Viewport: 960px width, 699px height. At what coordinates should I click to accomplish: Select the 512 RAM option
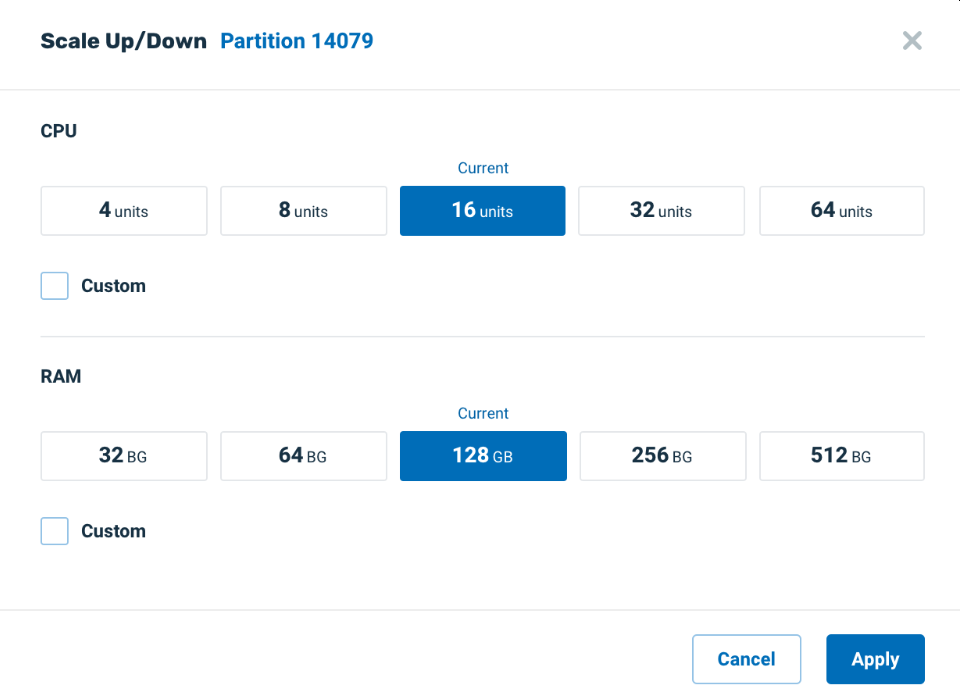tap(841, 456)
